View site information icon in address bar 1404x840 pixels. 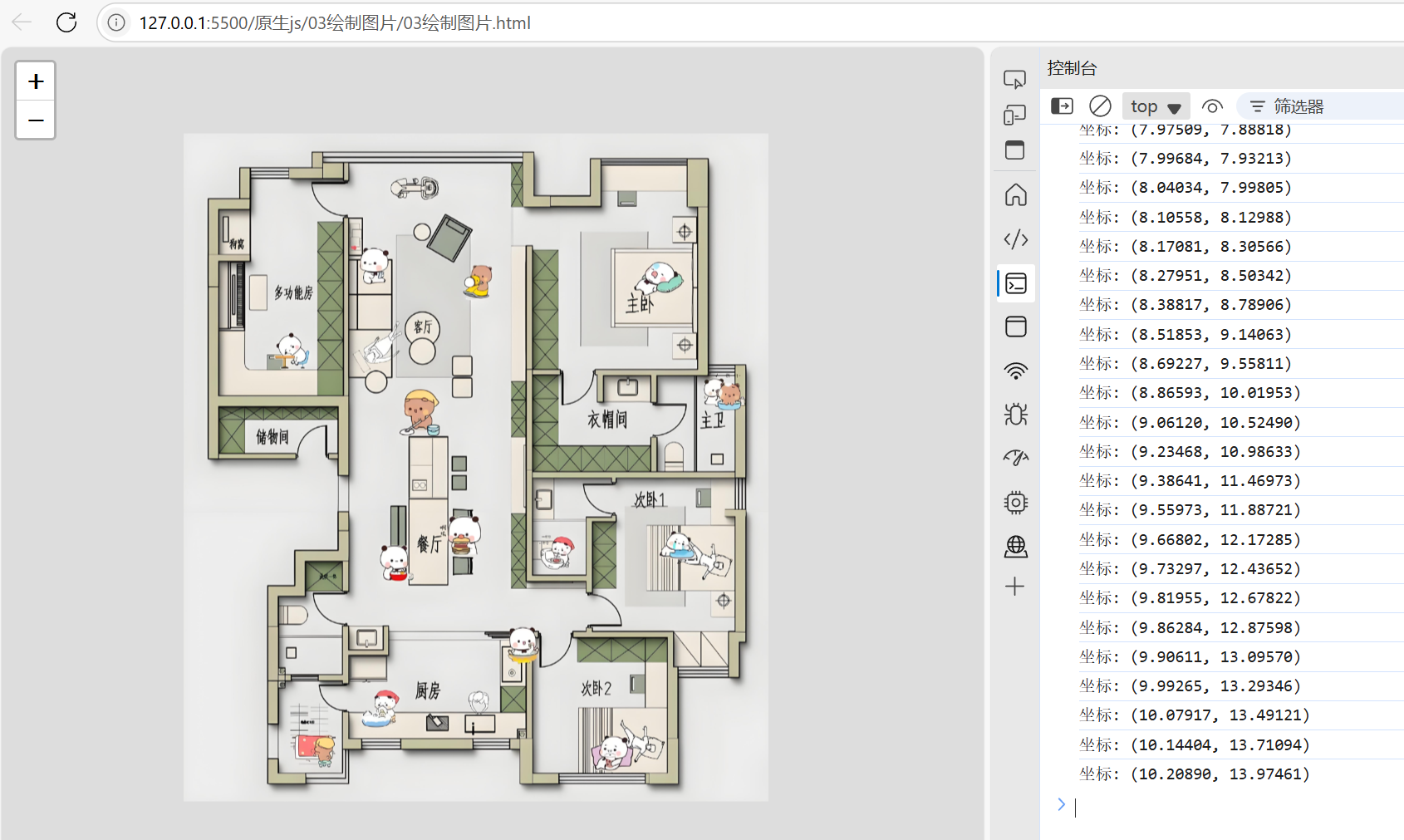pyautogui.click(x=116, y=22)
